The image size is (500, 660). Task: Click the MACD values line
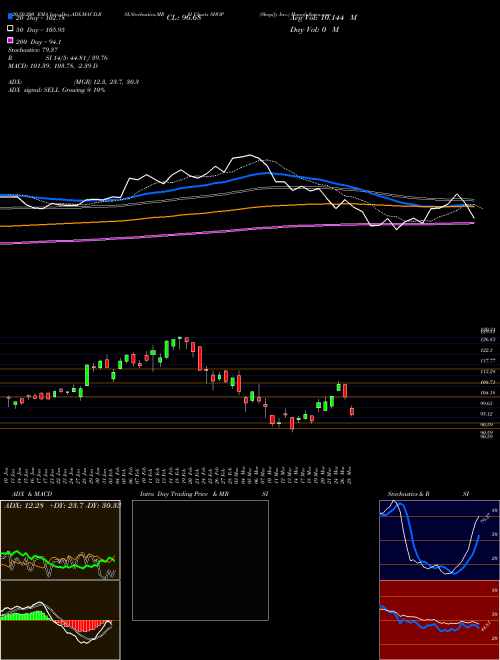tap(53, 66)
